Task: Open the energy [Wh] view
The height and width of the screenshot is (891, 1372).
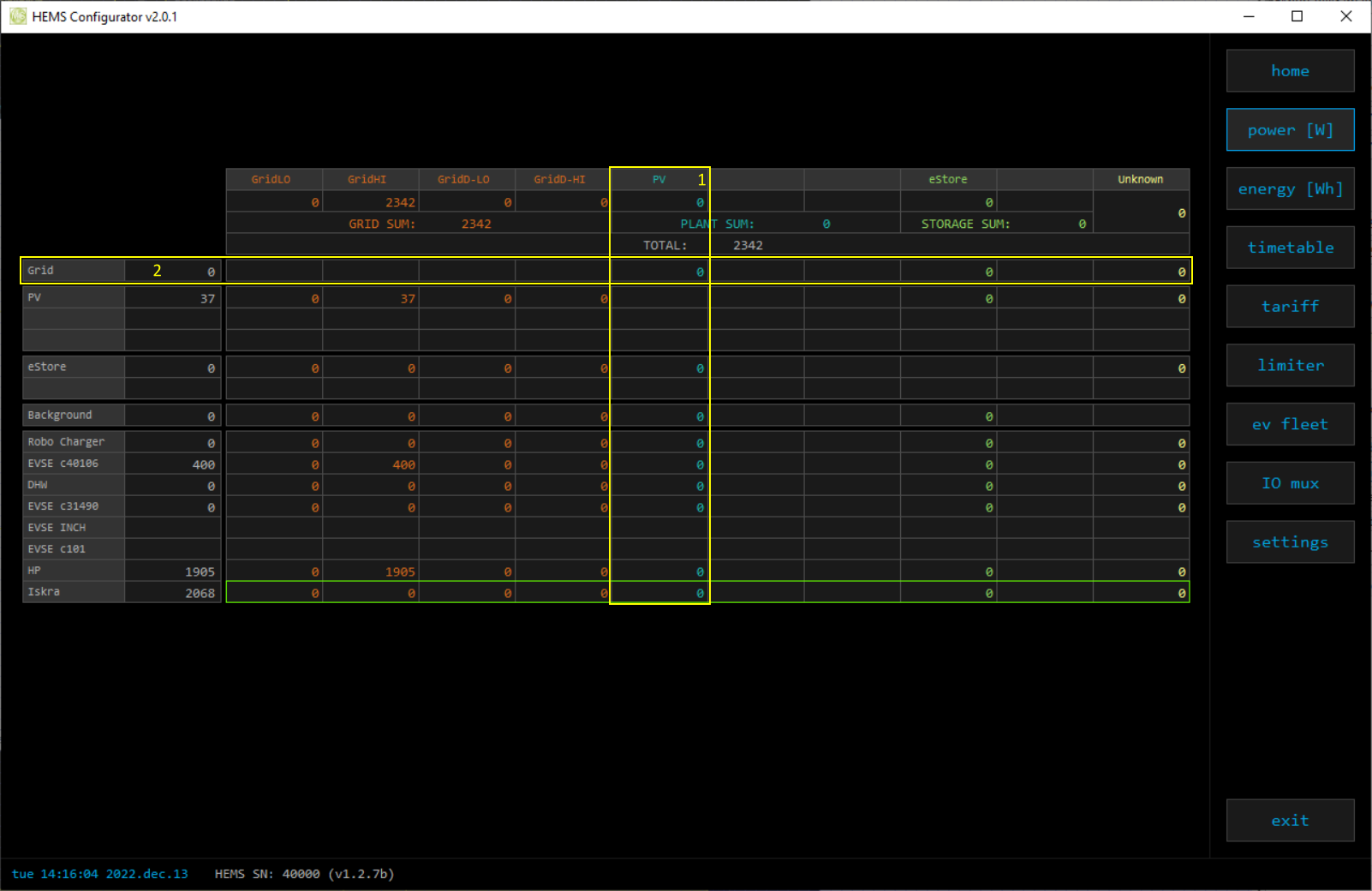Action: (1290, 189)
